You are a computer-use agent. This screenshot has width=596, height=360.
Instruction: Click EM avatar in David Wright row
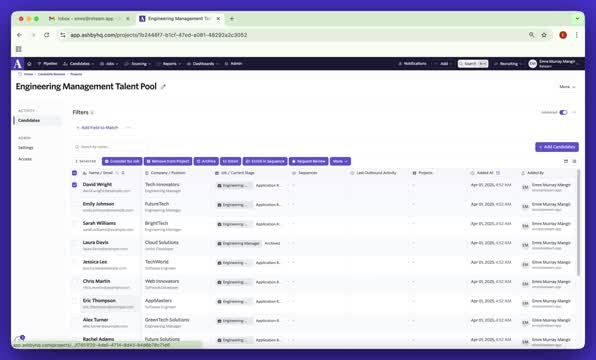click(x=525, y=187)
